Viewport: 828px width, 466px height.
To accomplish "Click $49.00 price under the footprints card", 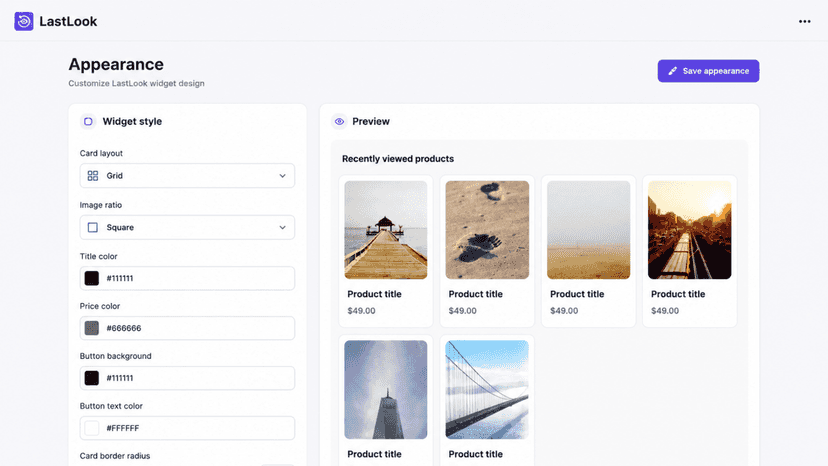I will pyautogui.click(x=463, y=311).
